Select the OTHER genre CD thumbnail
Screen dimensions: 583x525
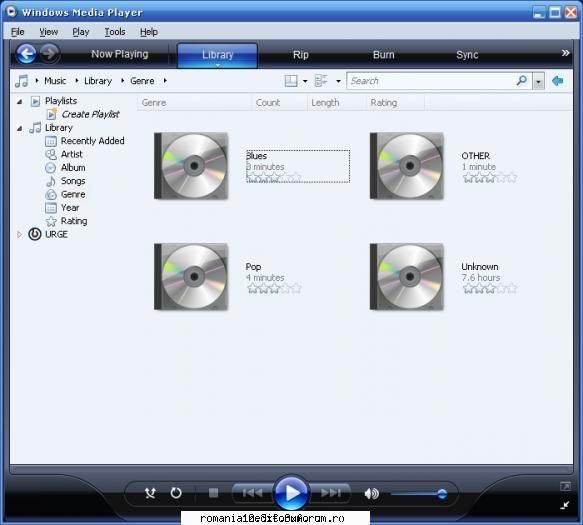tap(407, 165)
